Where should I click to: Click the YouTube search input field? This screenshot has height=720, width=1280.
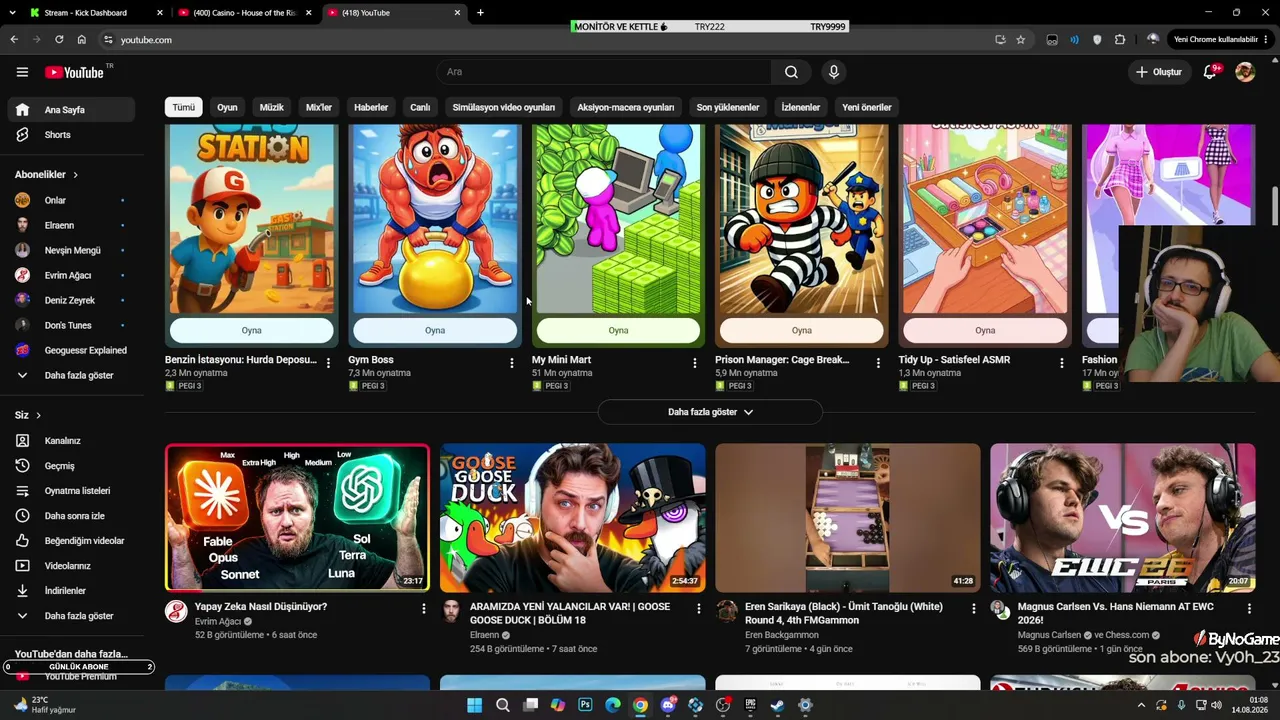604,72
